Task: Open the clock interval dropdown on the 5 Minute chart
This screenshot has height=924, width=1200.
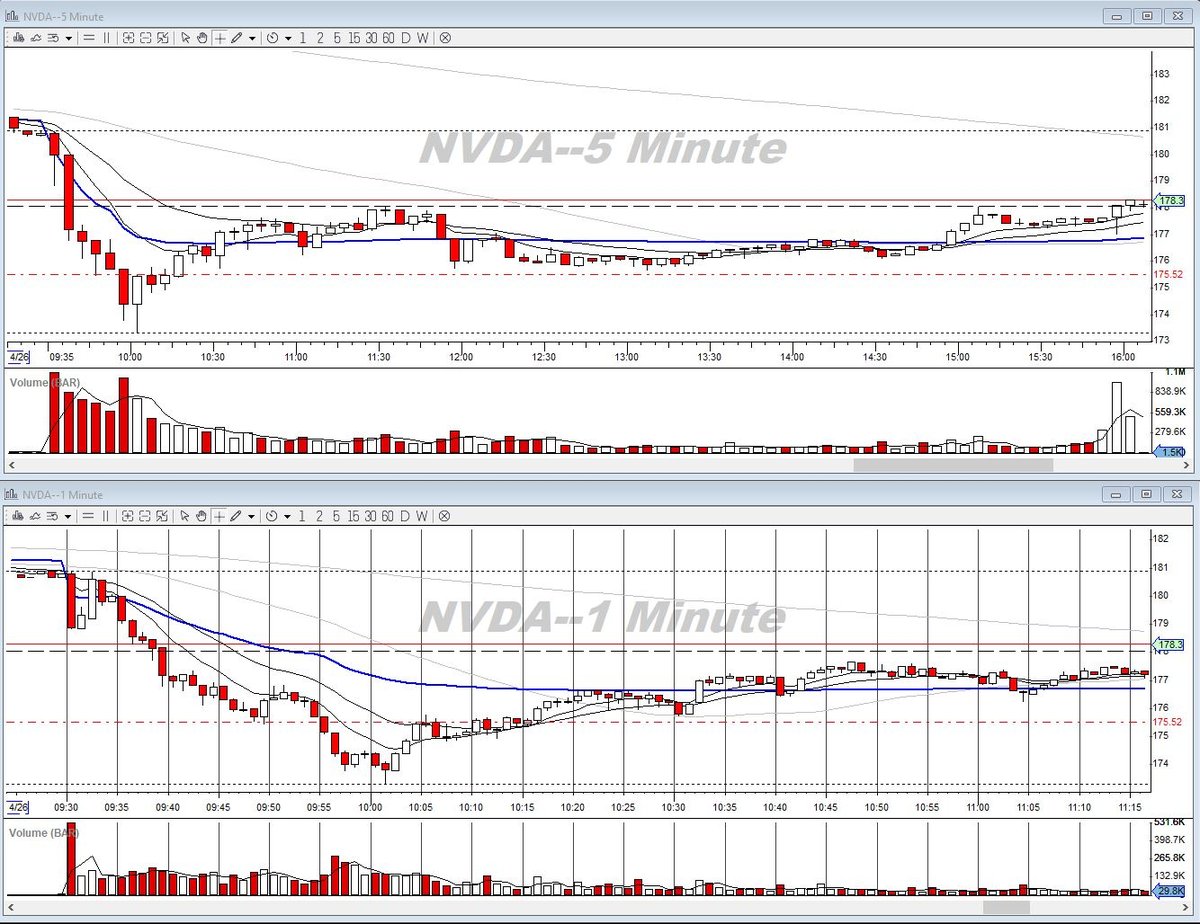Action: 288,37
